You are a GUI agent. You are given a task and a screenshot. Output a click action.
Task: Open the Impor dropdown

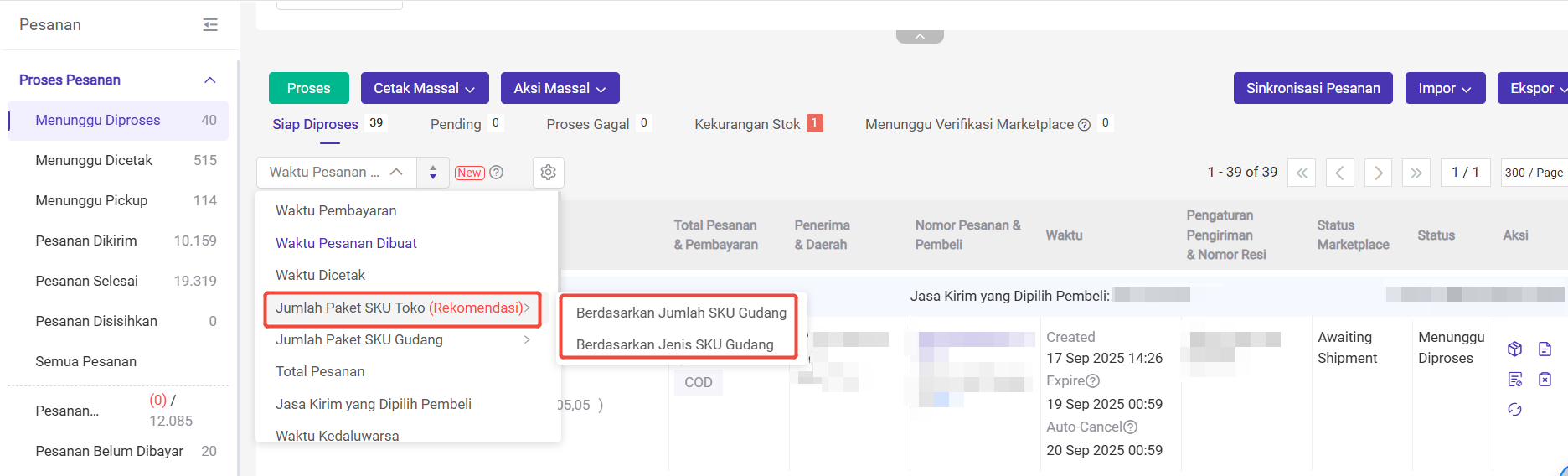(1444, 88)
